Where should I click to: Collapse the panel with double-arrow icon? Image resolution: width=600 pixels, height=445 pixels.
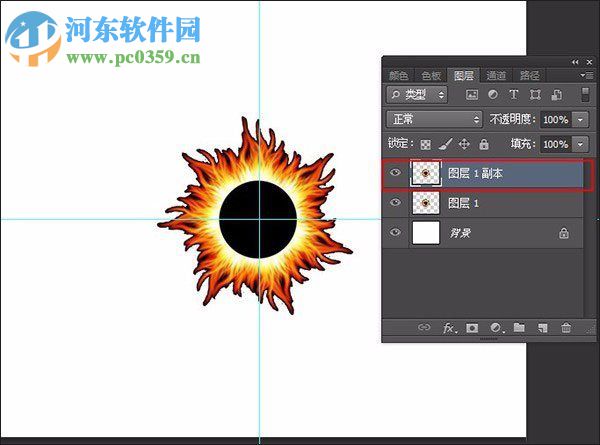[x=575, y=62]
